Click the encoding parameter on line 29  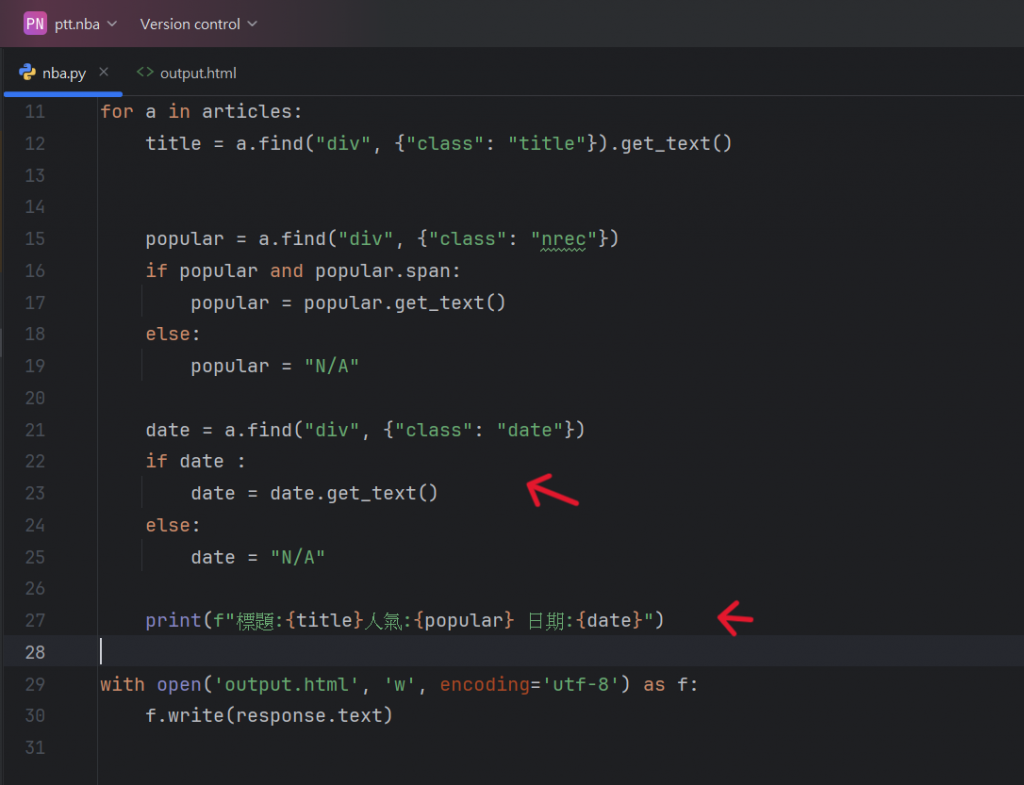point(484,684)
